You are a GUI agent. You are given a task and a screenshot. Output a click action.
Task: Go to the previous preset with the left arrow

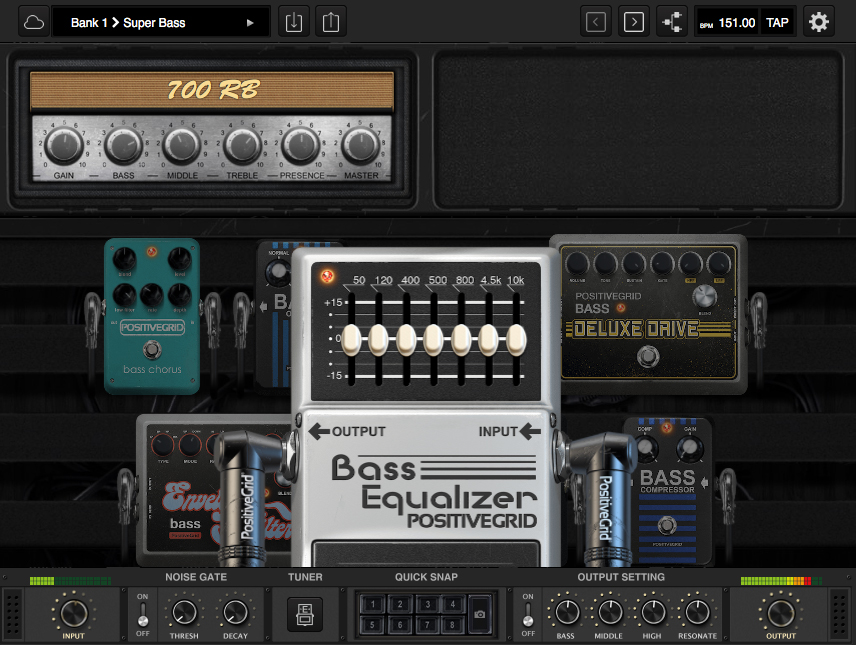tap(596, 21)
